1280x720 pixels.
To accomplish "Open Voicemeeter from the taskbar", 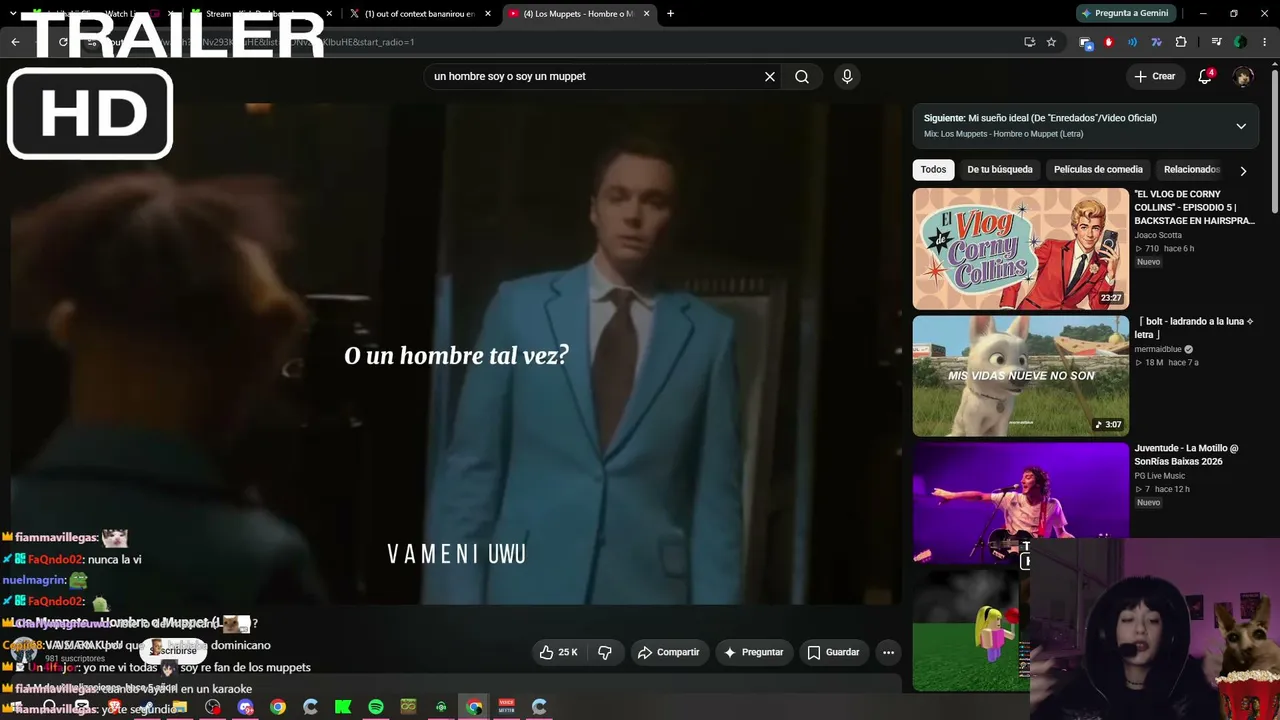I will pos(506,707).
